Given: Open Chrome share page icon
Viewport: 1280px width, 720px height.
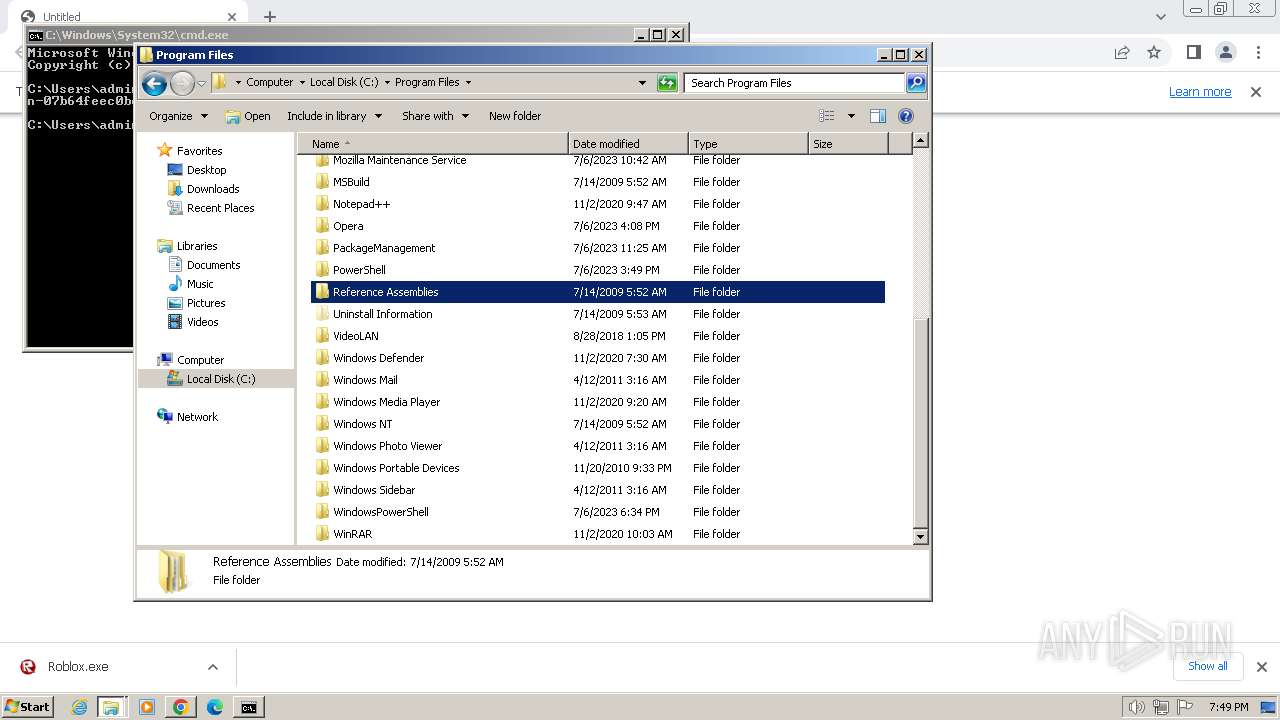Looking at the screenshot, I should click(1122, 52).
